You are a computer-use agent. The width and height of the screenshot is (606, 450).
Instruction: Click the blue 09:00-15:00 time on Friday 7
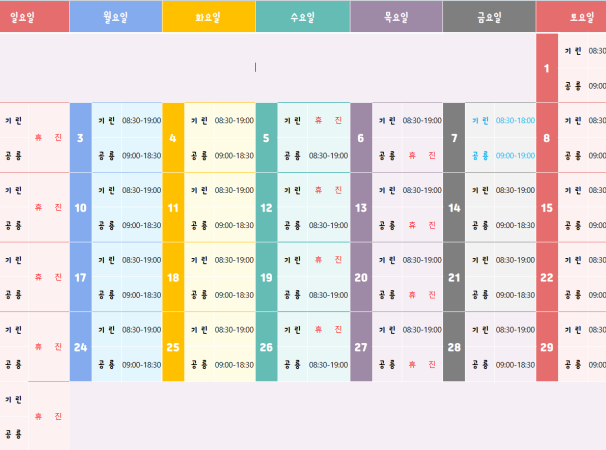[515, 156]
